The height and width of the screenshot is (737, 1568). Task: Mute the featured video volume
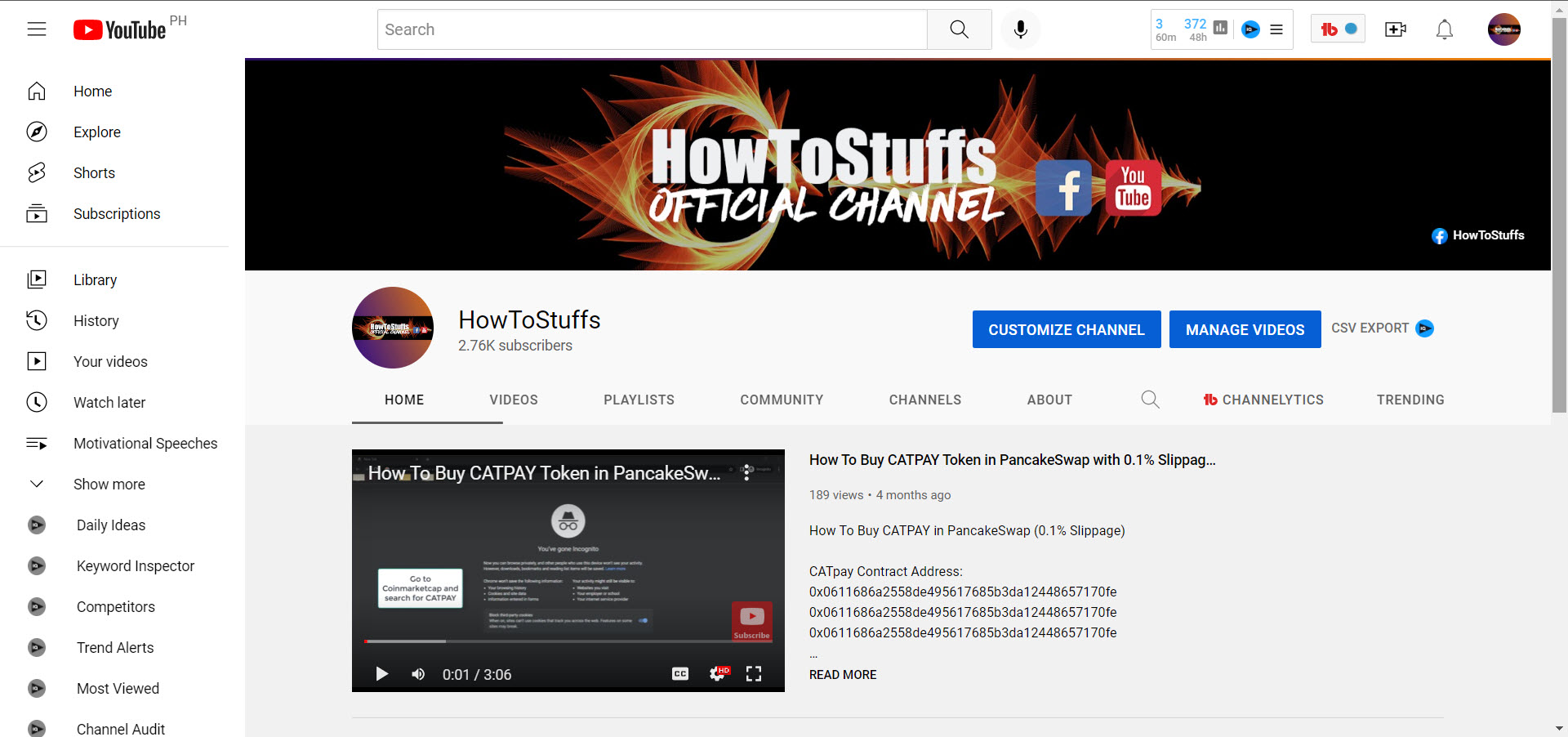(x=418, y=674)
